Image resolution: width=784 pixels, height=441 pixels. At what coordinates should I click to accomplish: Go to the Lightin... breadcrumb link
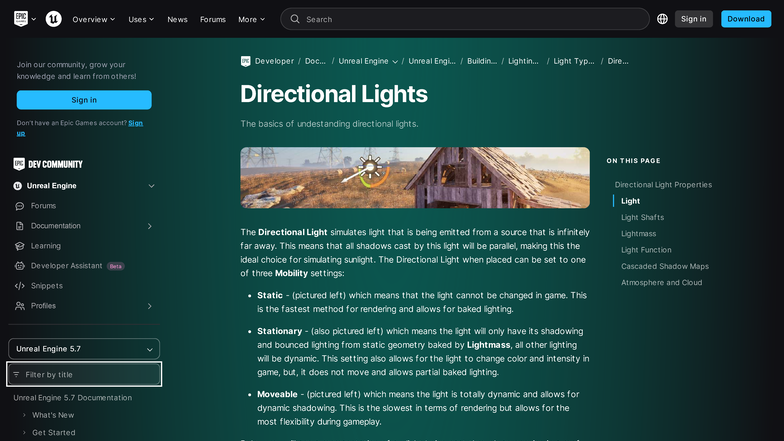523,61
